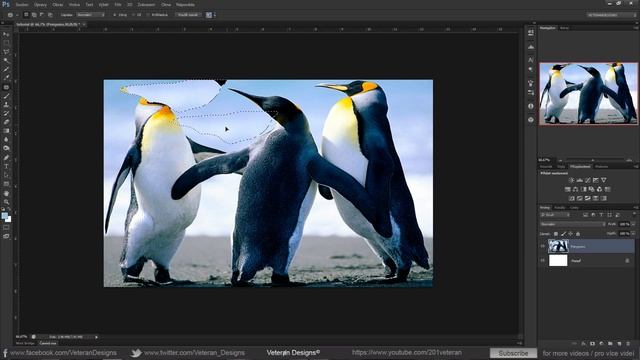The width and height of the screenshot is (640, 360).
Task: Open the layer opacity slider dropdown
Action: 633,224
